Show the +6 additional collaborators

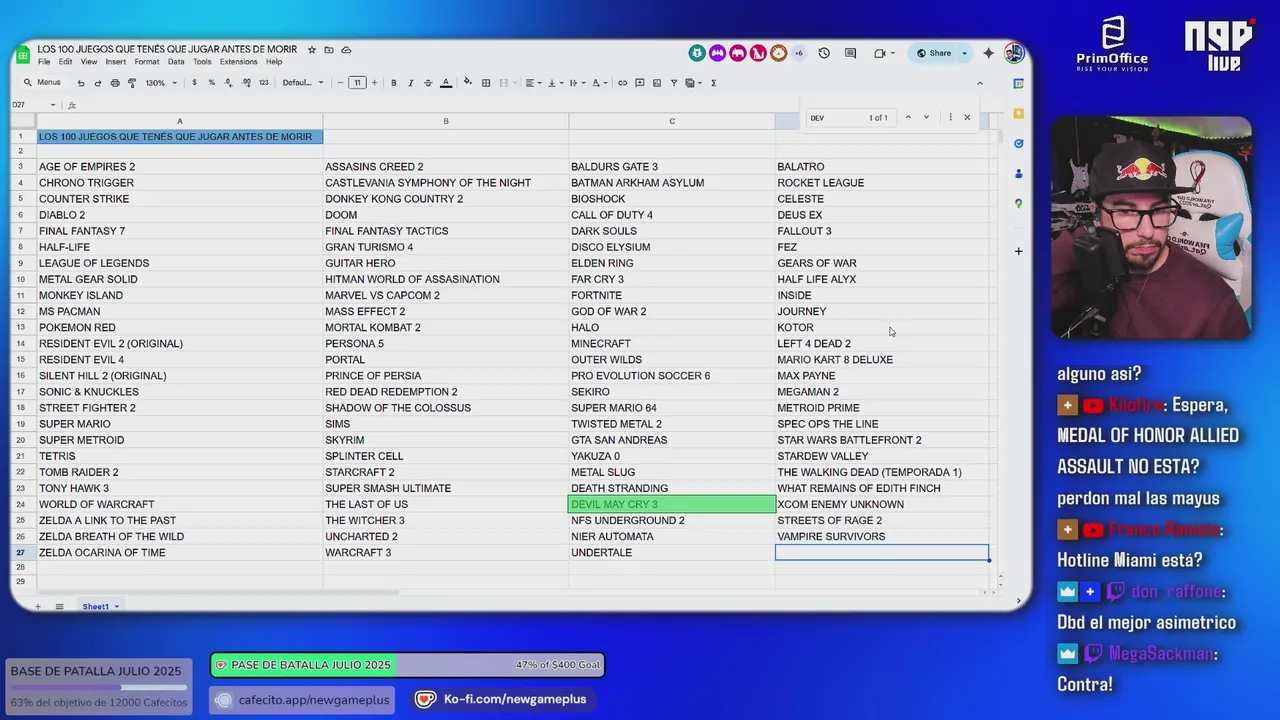point(798,53)
